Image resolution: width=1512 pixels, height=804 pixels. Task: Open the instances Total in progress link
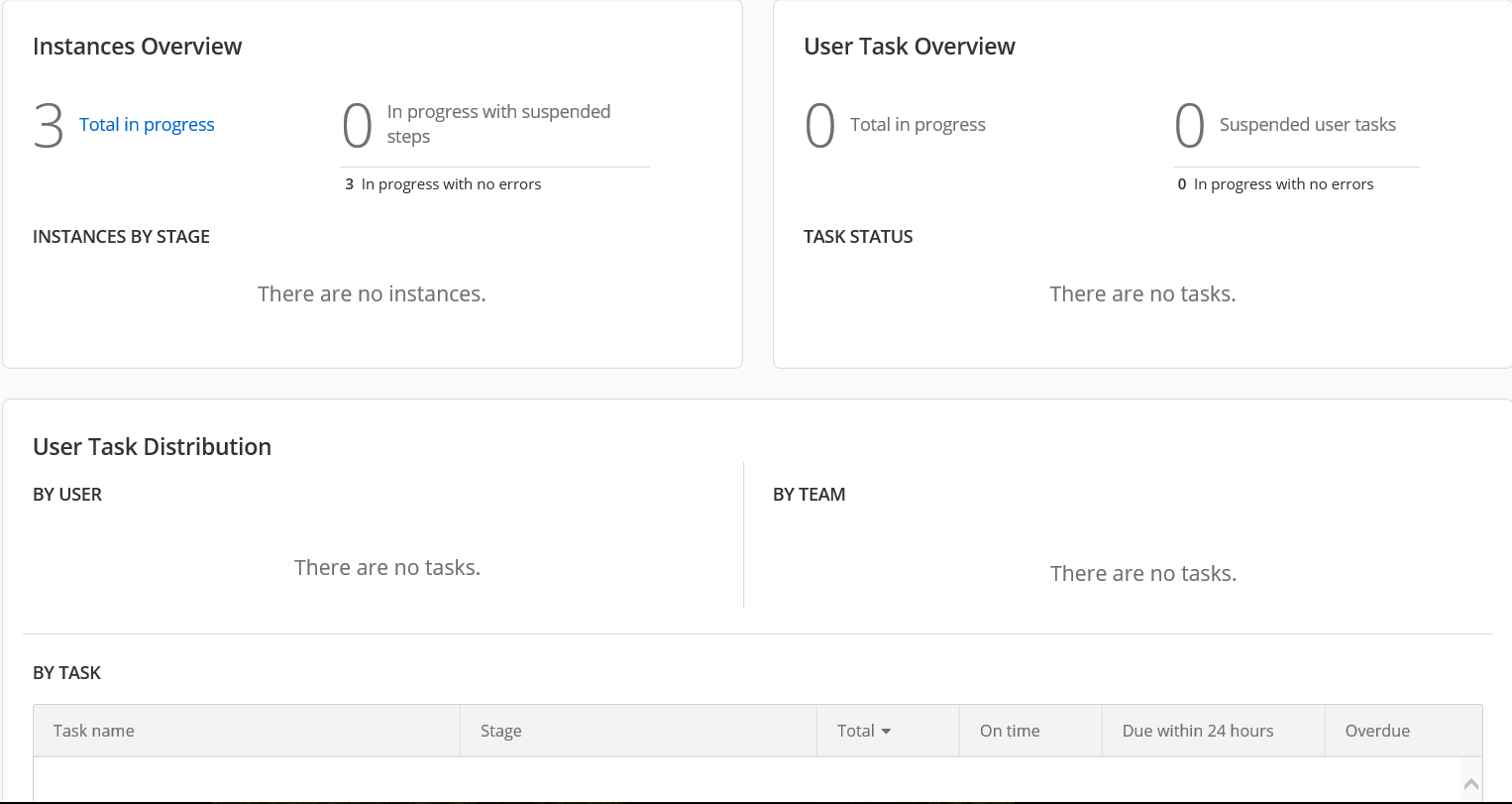pyautogui.click(x=147, y=125)
